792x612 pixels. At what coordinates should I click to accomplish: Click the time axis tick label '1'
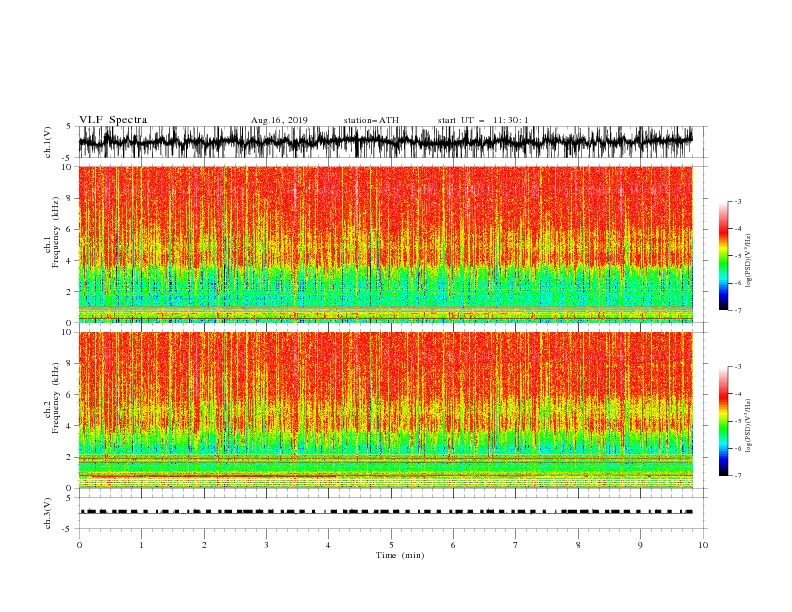(x=141, y=545)
